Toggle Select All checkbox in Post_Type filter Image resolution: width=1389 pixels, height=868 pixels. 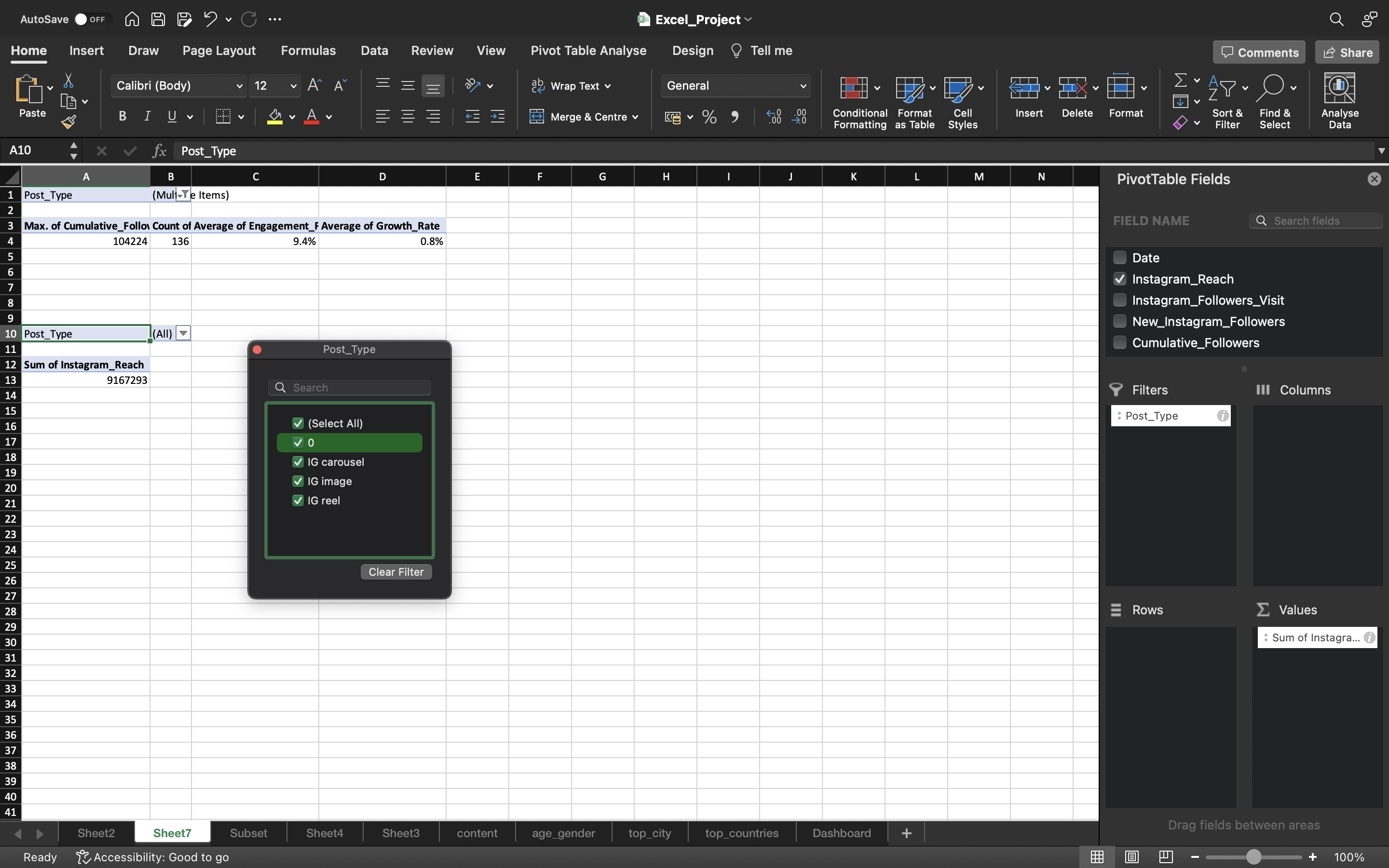pyautogui.click(x=298, y=423)
